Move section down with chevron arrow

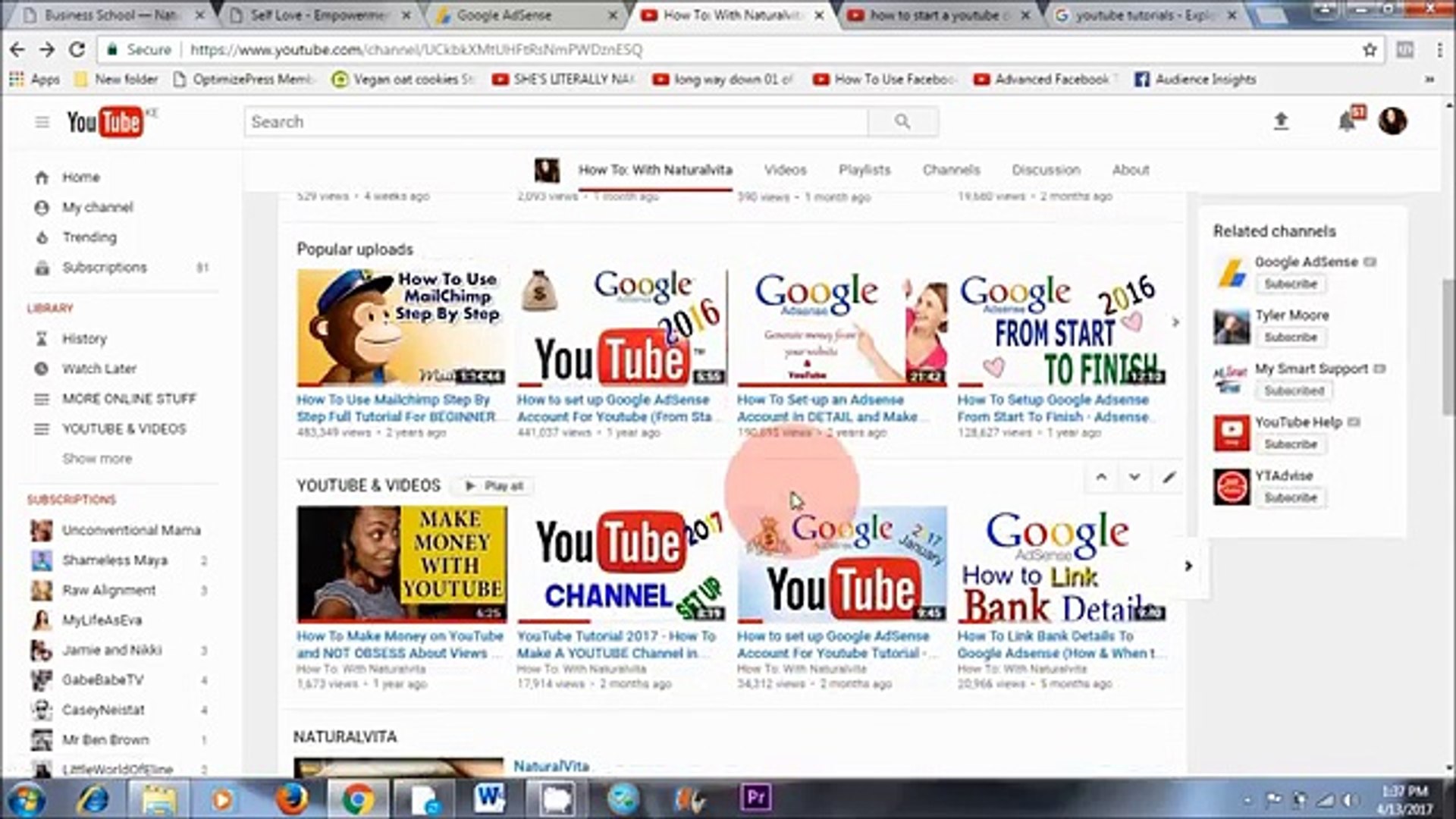(x=1134, y=477)
